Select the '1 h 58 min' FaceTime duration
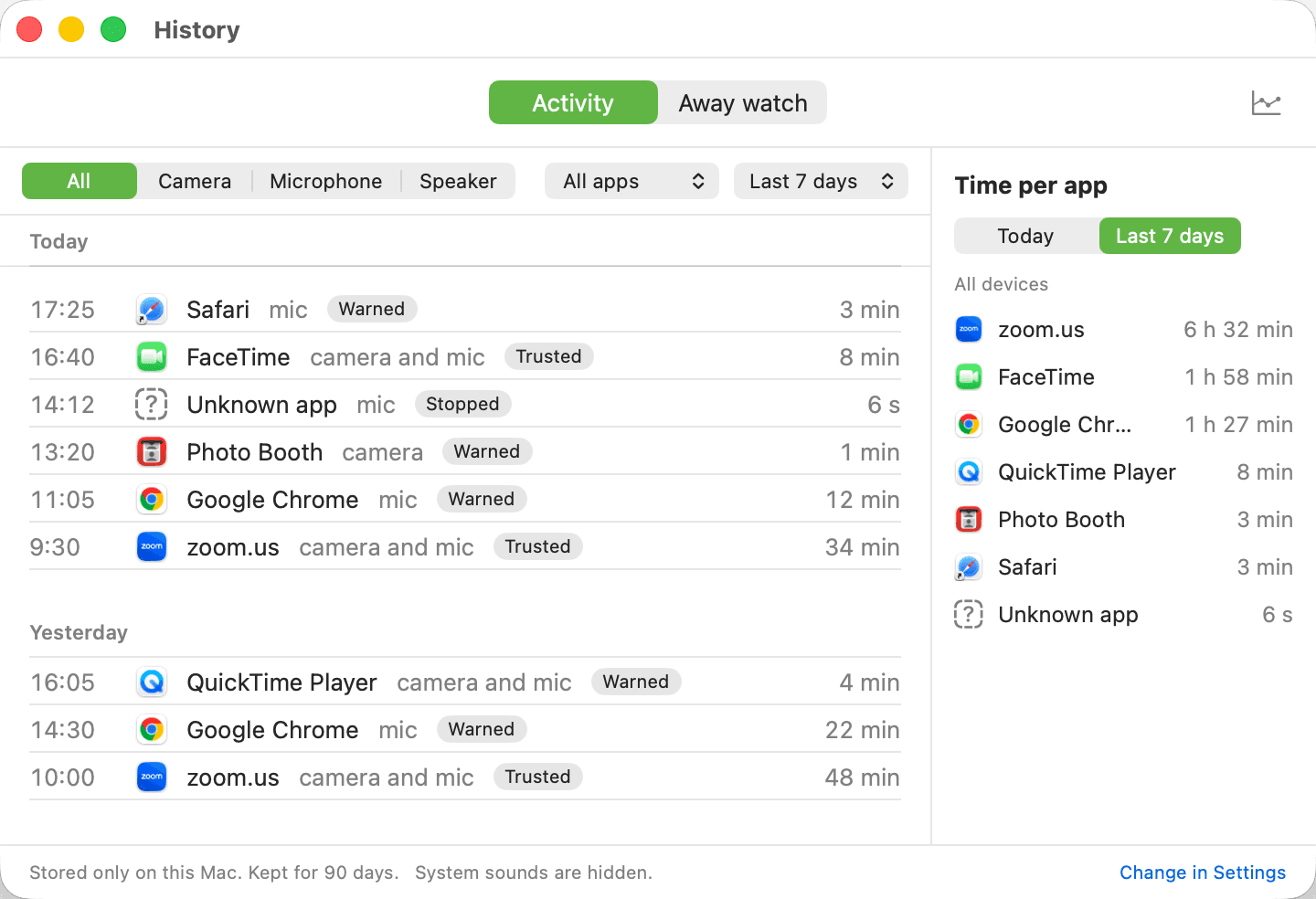This screenshot has width=1316, height=899. (1238, 377)
